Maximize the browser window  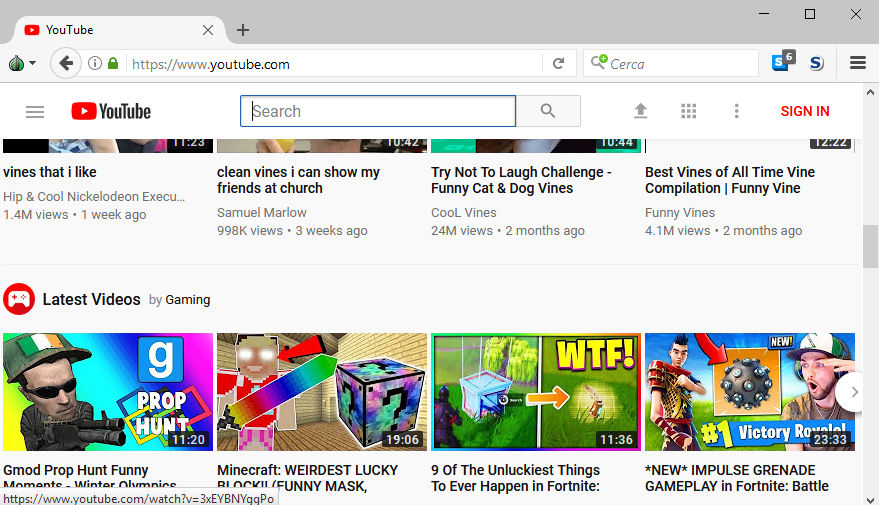pyautogui.click(x=809, y=14)
